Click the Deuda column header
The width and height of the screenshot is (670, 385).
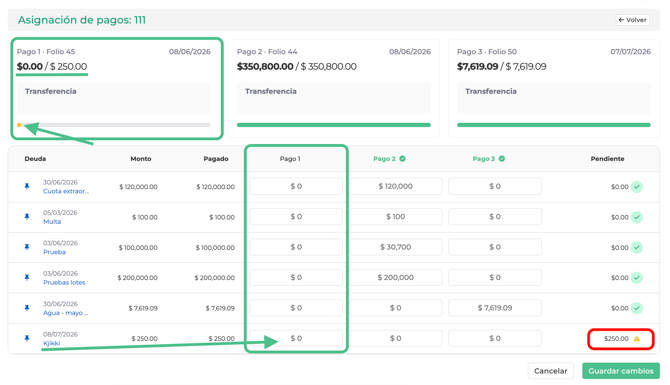point(35,159)
